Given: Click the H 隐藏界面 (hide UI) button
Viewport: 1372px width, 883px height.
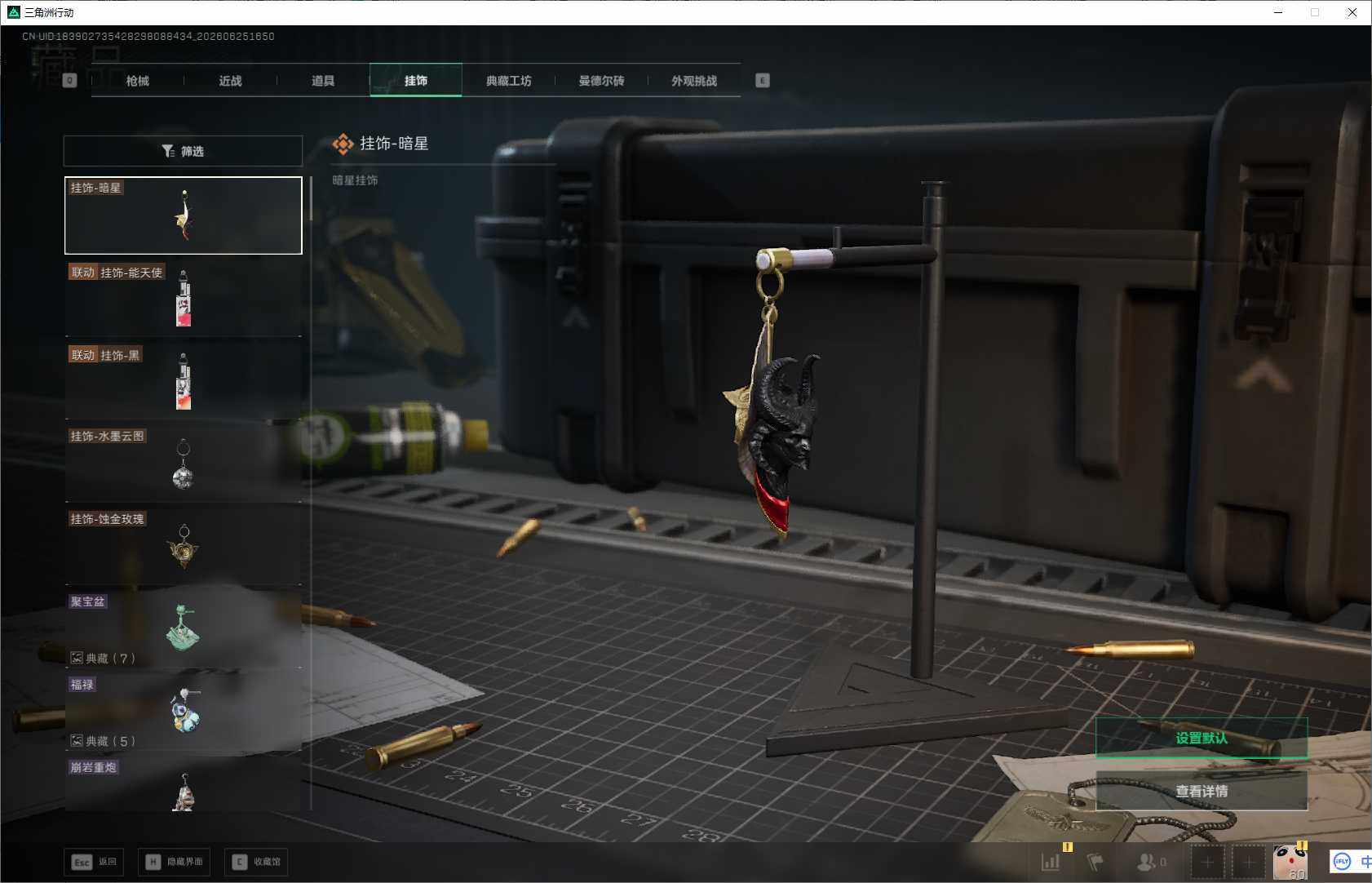Looking at the screenshot, I should [x=174, y=862].
